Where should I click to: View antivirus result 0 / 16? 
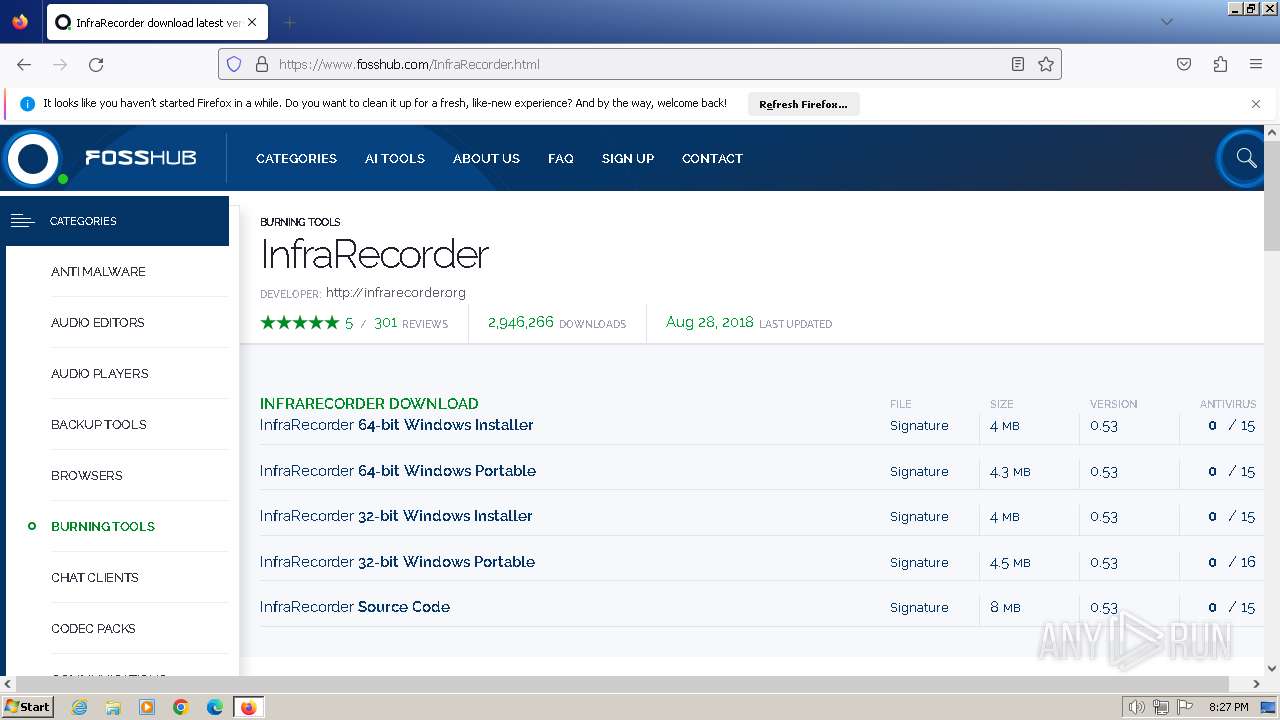1231,562
